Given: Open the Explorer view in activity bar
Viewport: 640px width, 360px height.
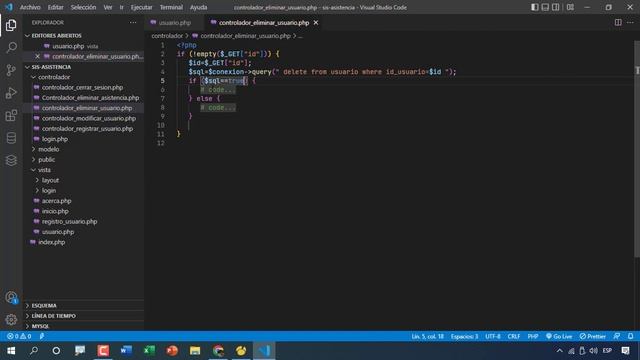Looking at the screenshot, I should tap(11, 25).
